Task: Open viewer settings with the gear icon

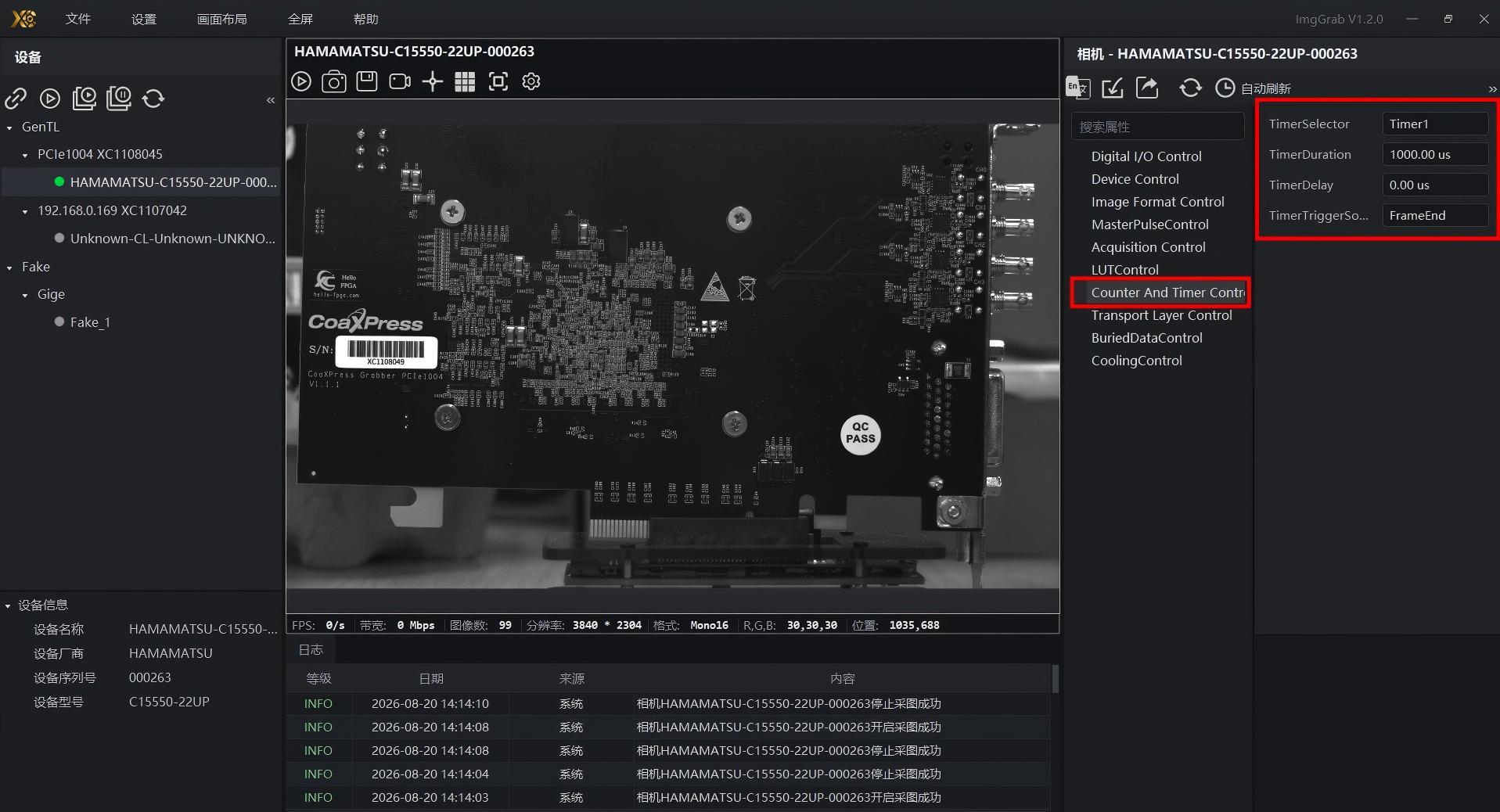Action: (x=531, y=81)
